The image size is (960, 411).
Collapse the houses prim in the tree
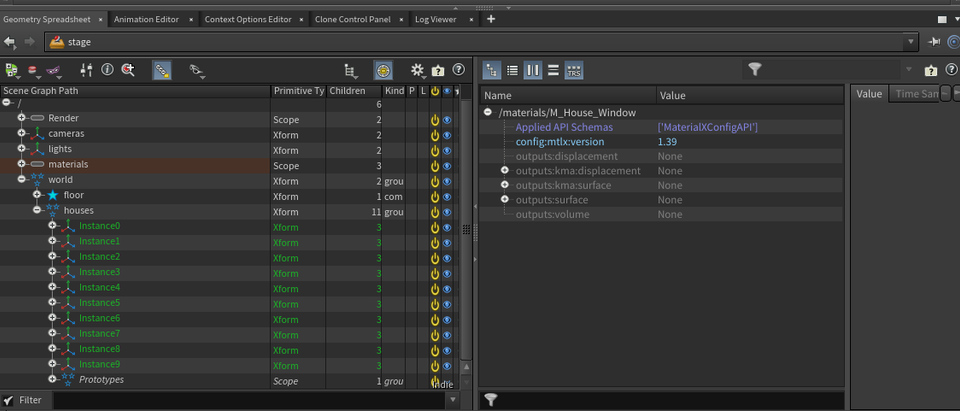click(x=37, y=211)
